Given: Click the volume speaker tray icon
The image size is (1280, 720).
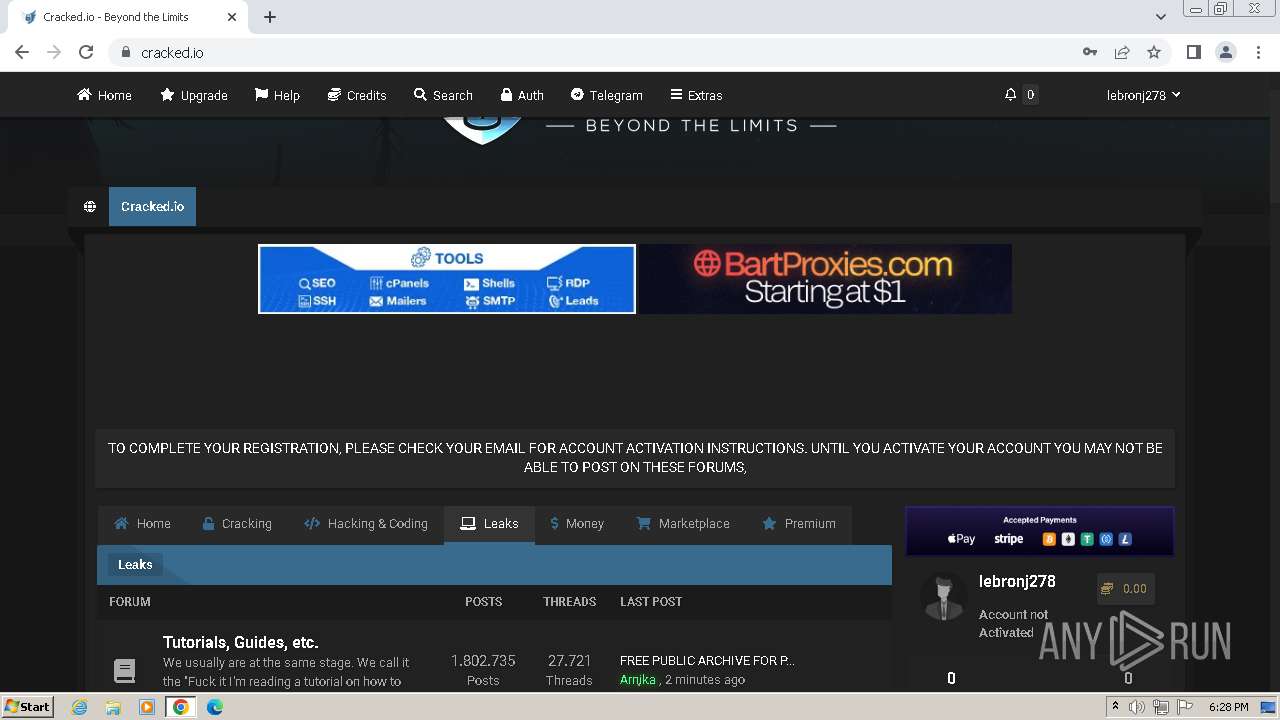Looking at the screenshot, I should [x=1137, y=707].
